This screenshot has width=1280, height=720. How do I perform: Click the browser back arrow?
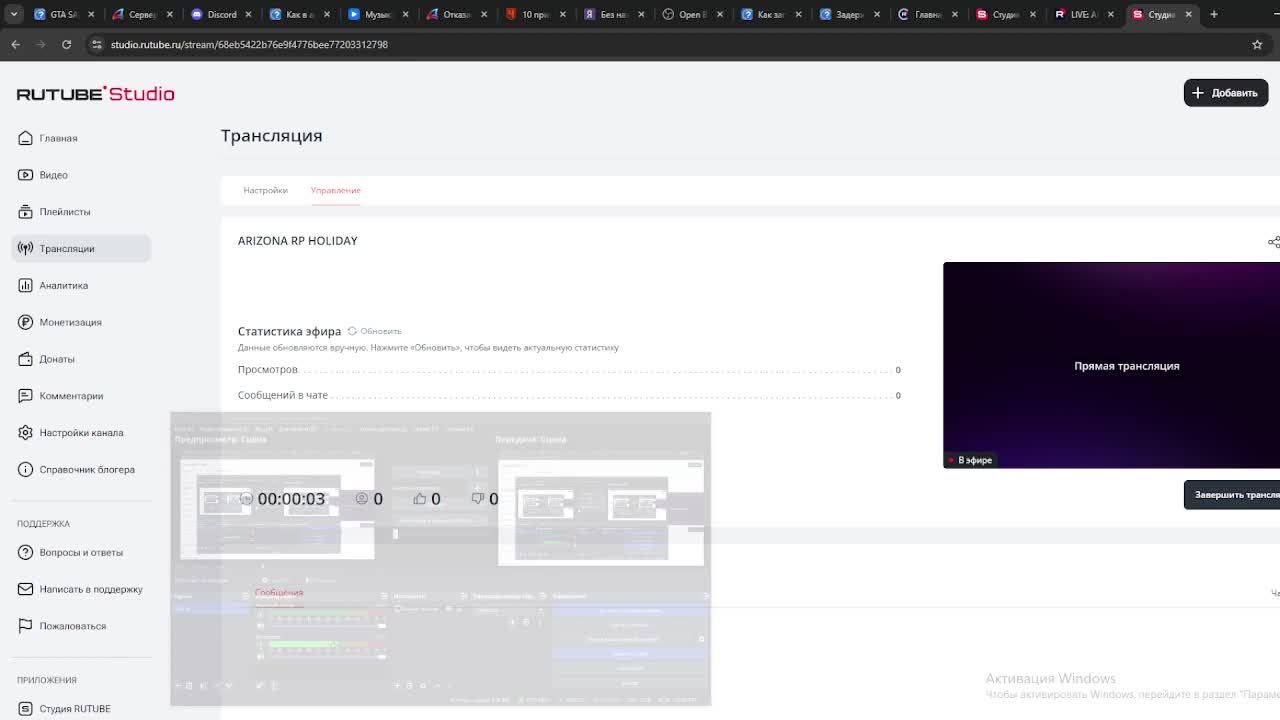(16, 44)
